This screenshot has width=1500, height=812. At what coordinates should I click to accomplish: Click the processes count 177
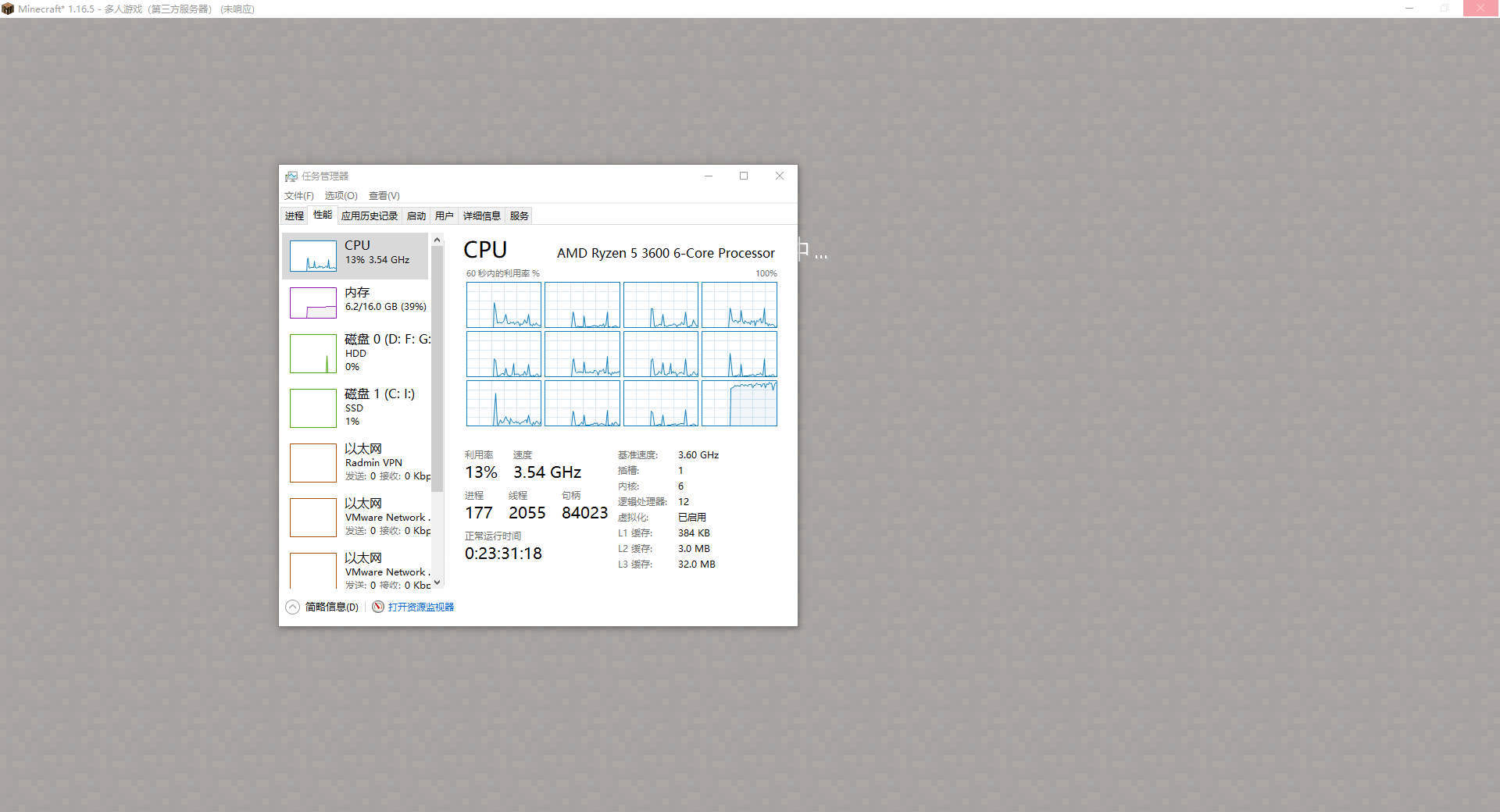coord(479,513)
